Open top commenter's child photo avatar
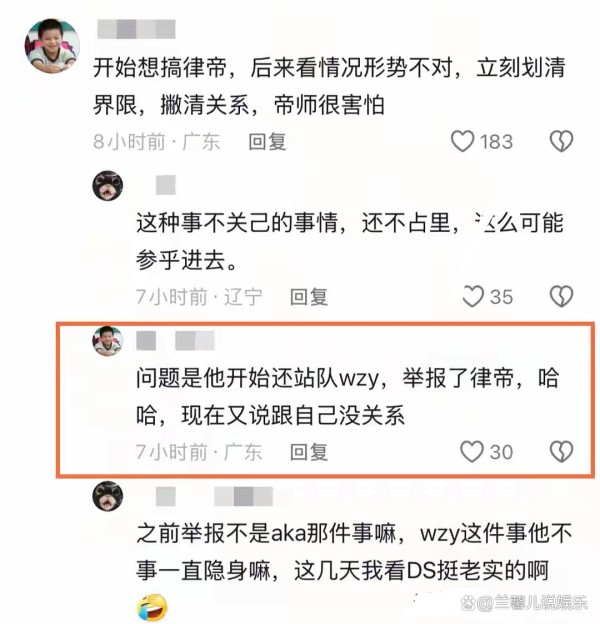This screenshot has height=624, width=600. pos(52,46)
